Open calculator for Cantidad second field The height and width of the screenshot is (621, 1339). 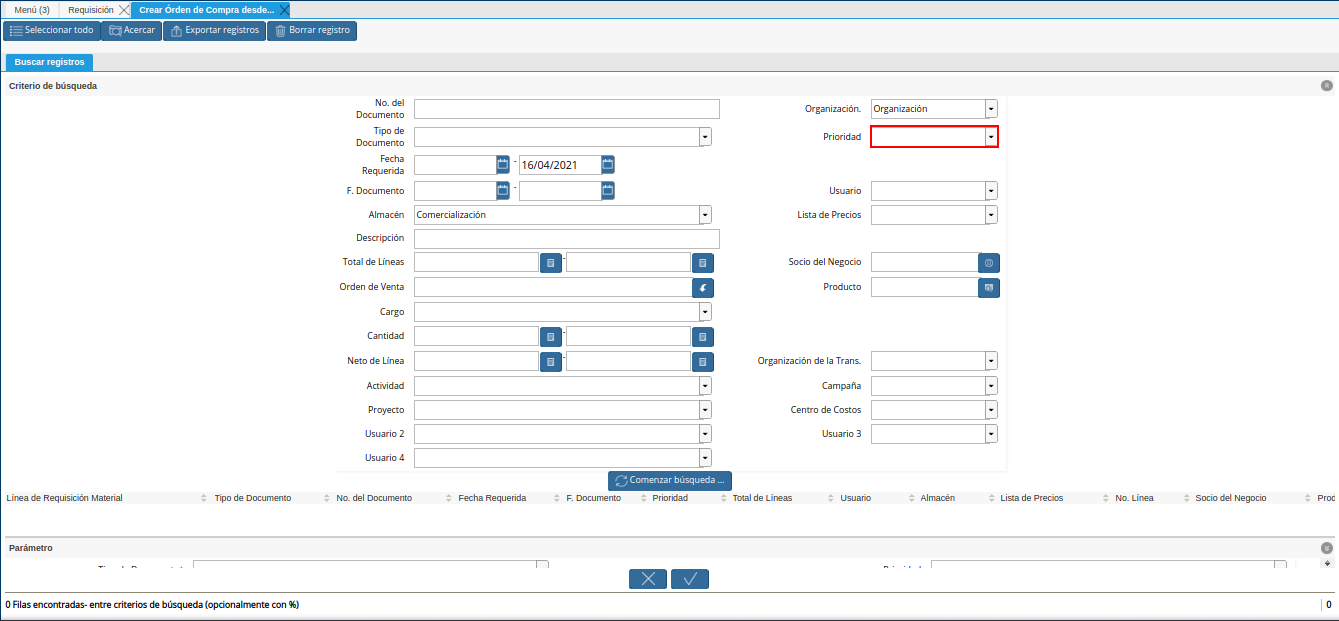(x=703, y=337)
